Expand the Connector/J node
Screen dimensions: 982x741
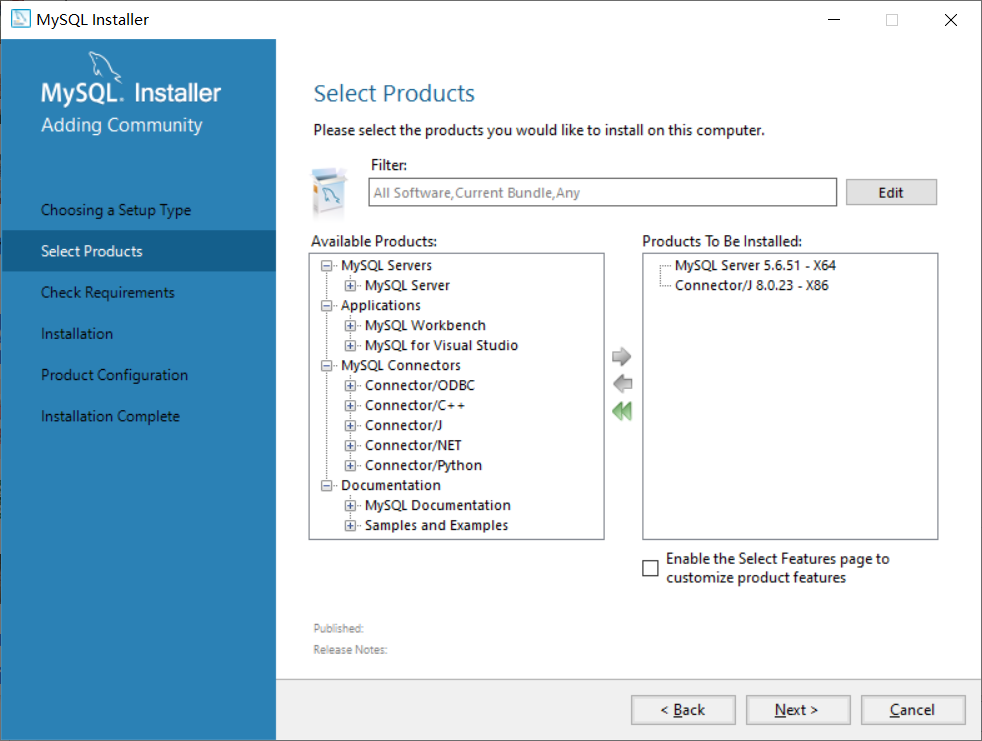click(350, 426)
